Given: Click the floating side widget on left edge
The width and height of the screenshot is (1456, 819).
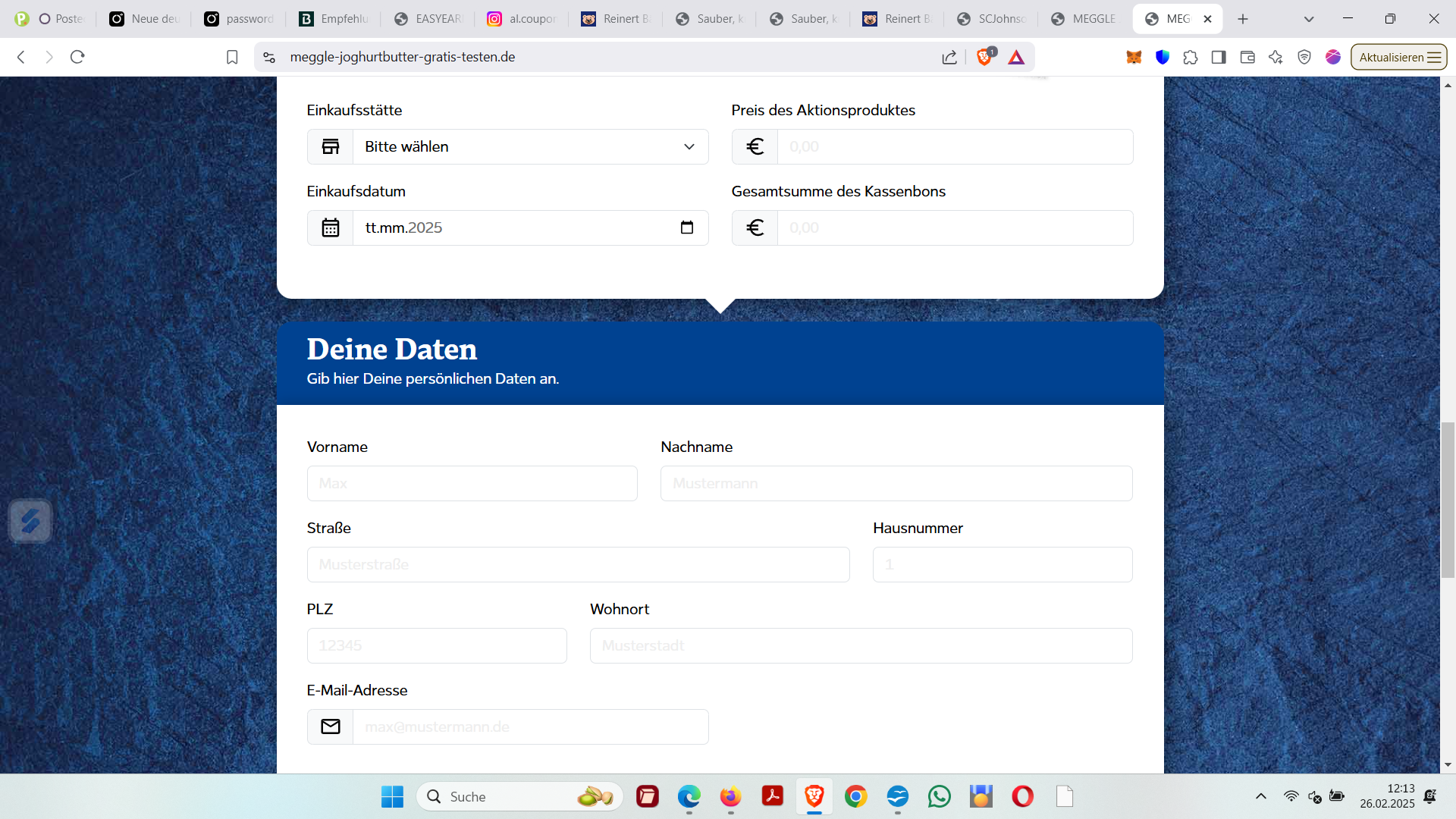Looking at the screenshot, I should point(30,521).
